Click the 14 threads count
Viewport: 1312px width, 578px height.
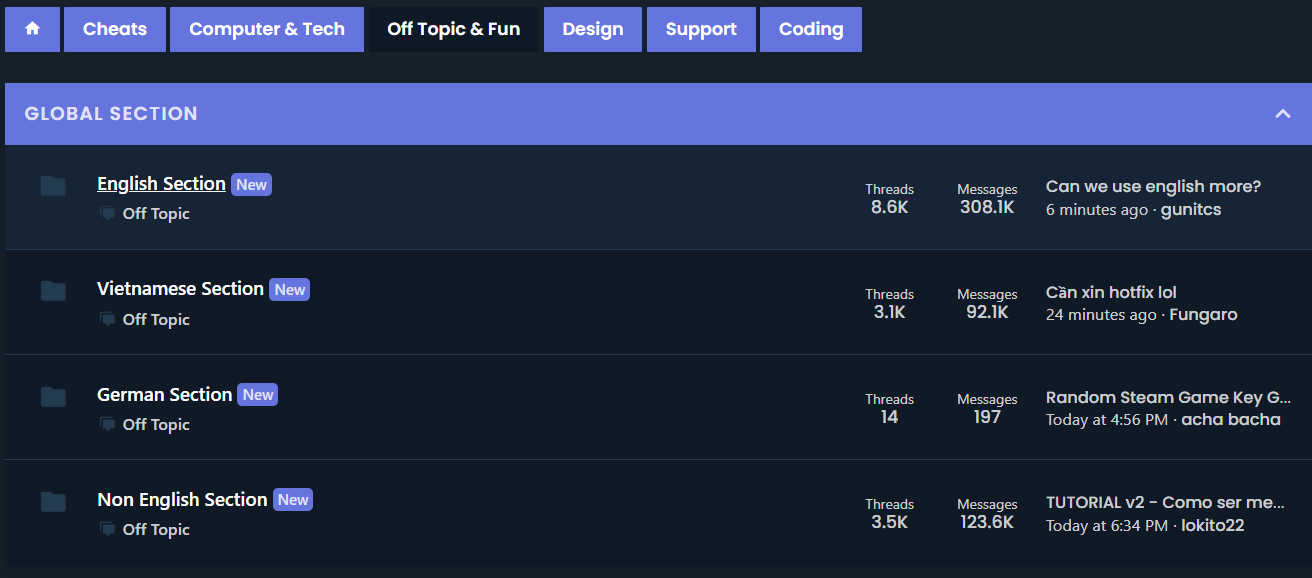click(889, 417)
